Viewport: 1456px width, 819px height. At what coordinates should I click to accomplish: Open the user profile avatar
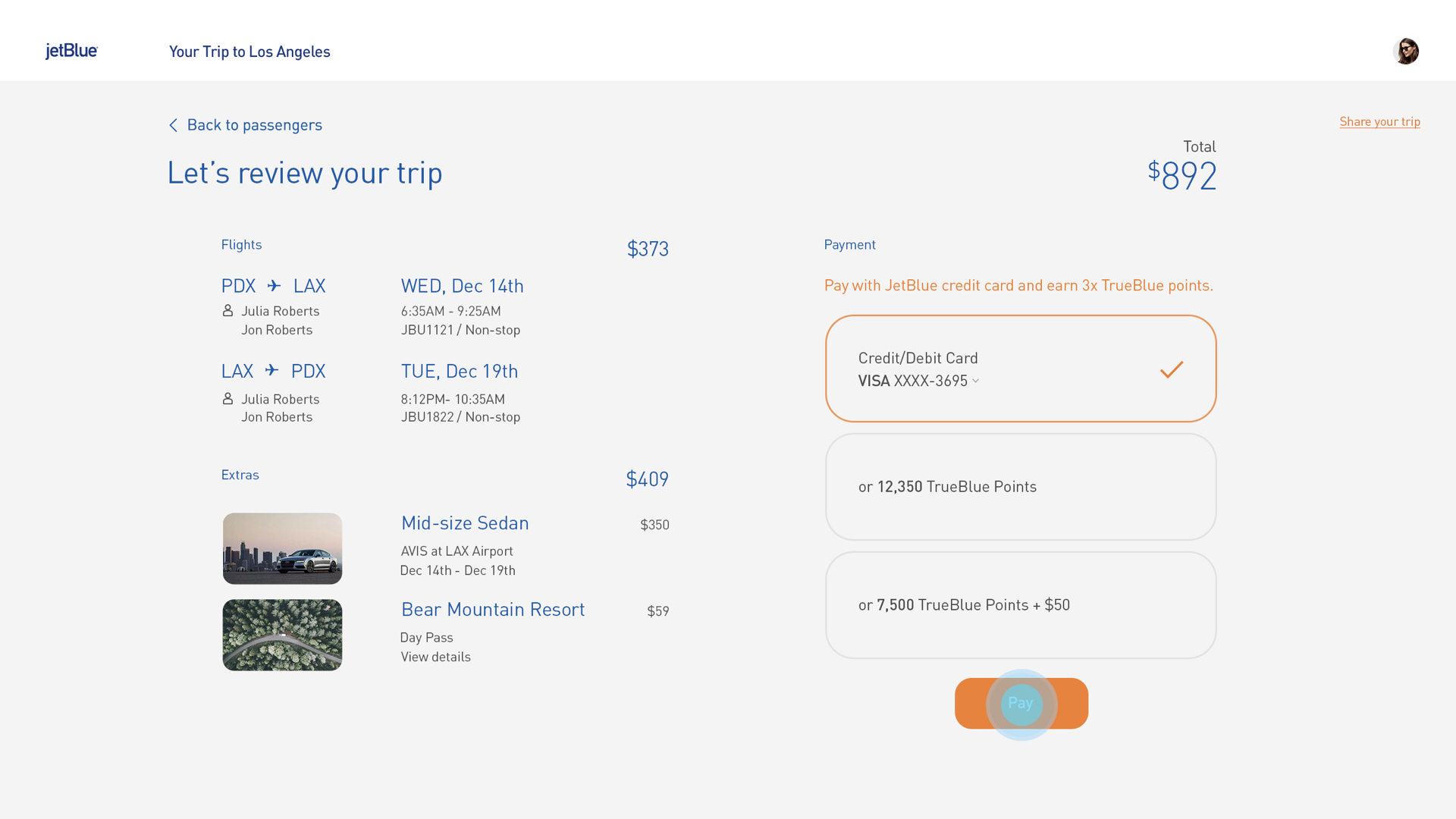coord(1405,51)
